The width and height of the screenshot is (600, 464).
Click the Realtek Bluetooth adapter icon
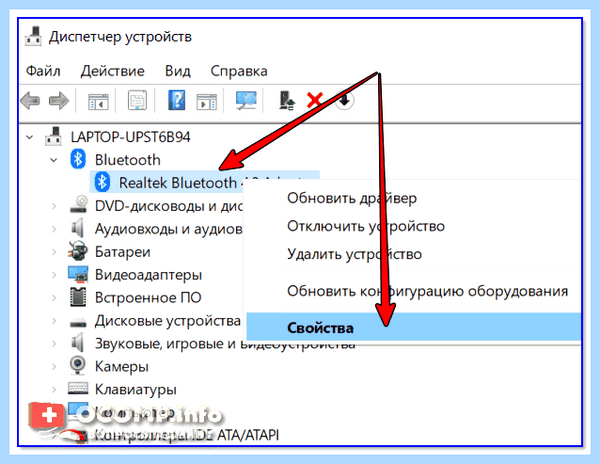coord(102,182)
